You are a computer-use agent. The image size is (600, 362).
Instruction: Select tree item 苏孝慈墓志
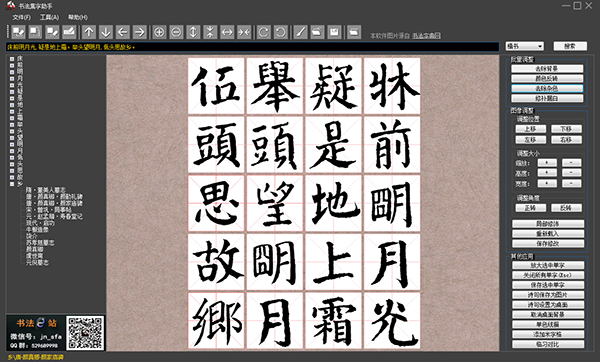tap(40, 243)
